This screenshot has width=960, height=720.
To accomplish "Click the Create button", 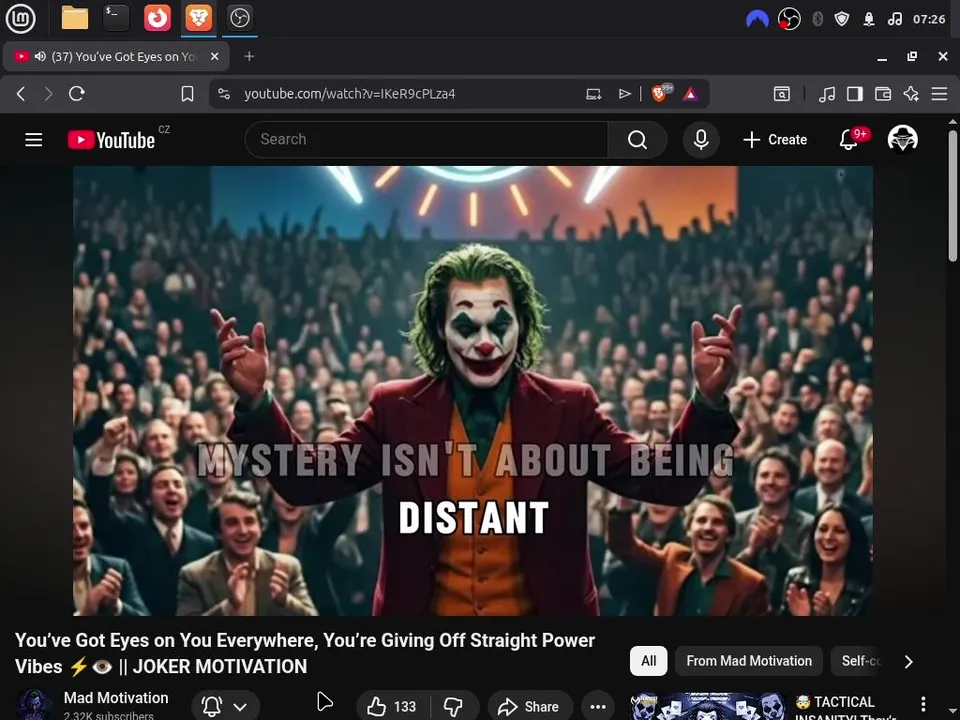I will pos(775,140).
